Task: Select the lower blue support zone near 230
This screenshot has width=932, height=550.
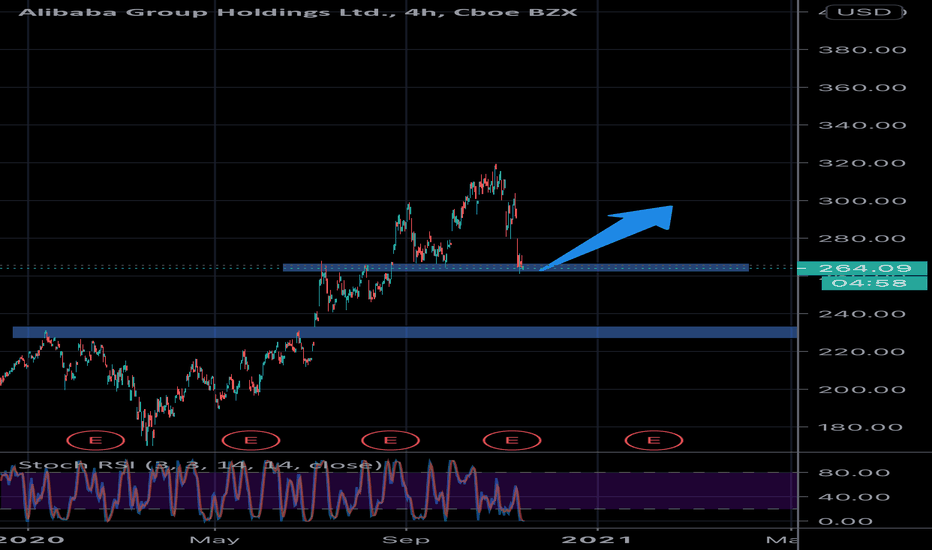Action: [405, 332]
